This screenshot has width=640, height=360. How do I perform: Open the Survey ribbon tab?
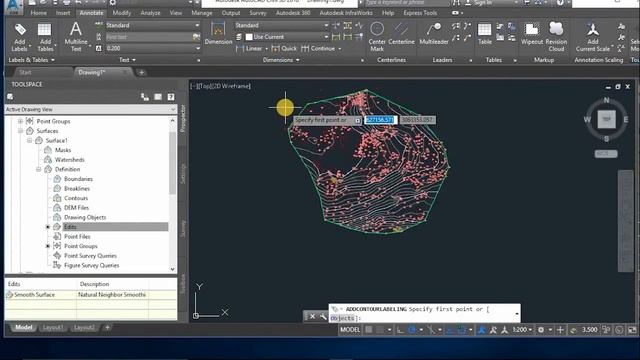258,13
